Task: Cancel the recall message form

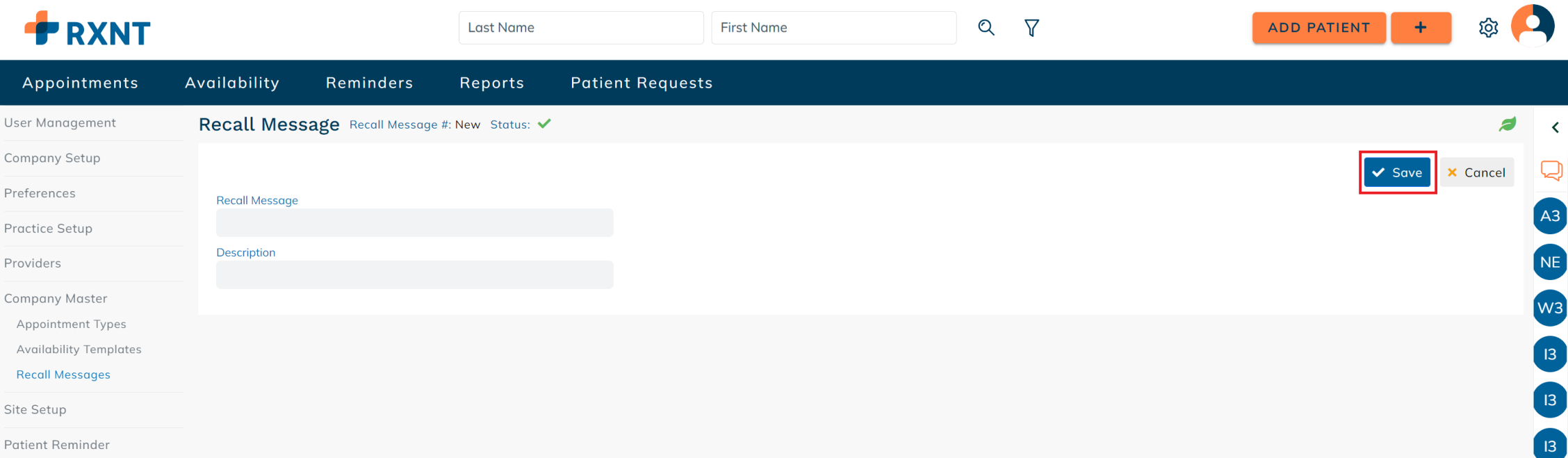Action: pos(1476,172)
